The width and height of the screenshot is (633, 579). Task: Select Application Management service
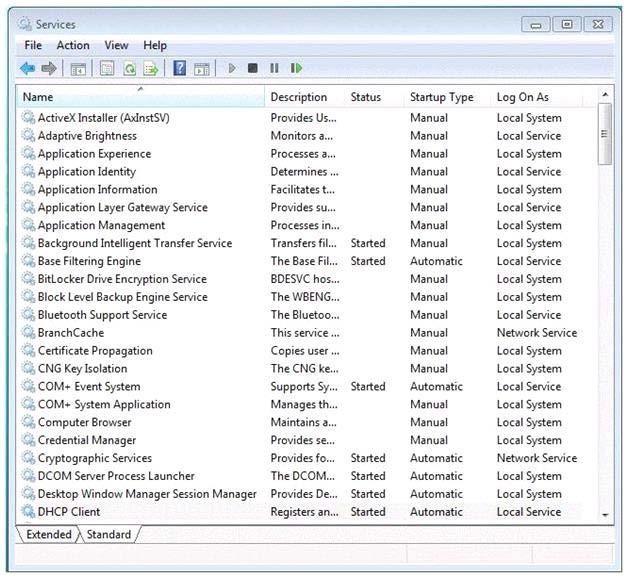[101, 225]
